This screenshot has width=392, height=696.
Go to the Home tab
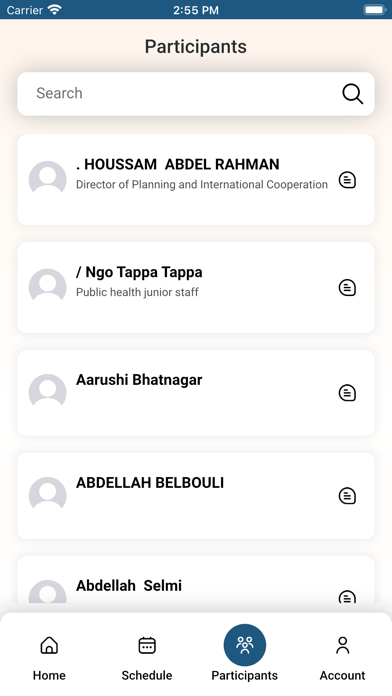49,658
